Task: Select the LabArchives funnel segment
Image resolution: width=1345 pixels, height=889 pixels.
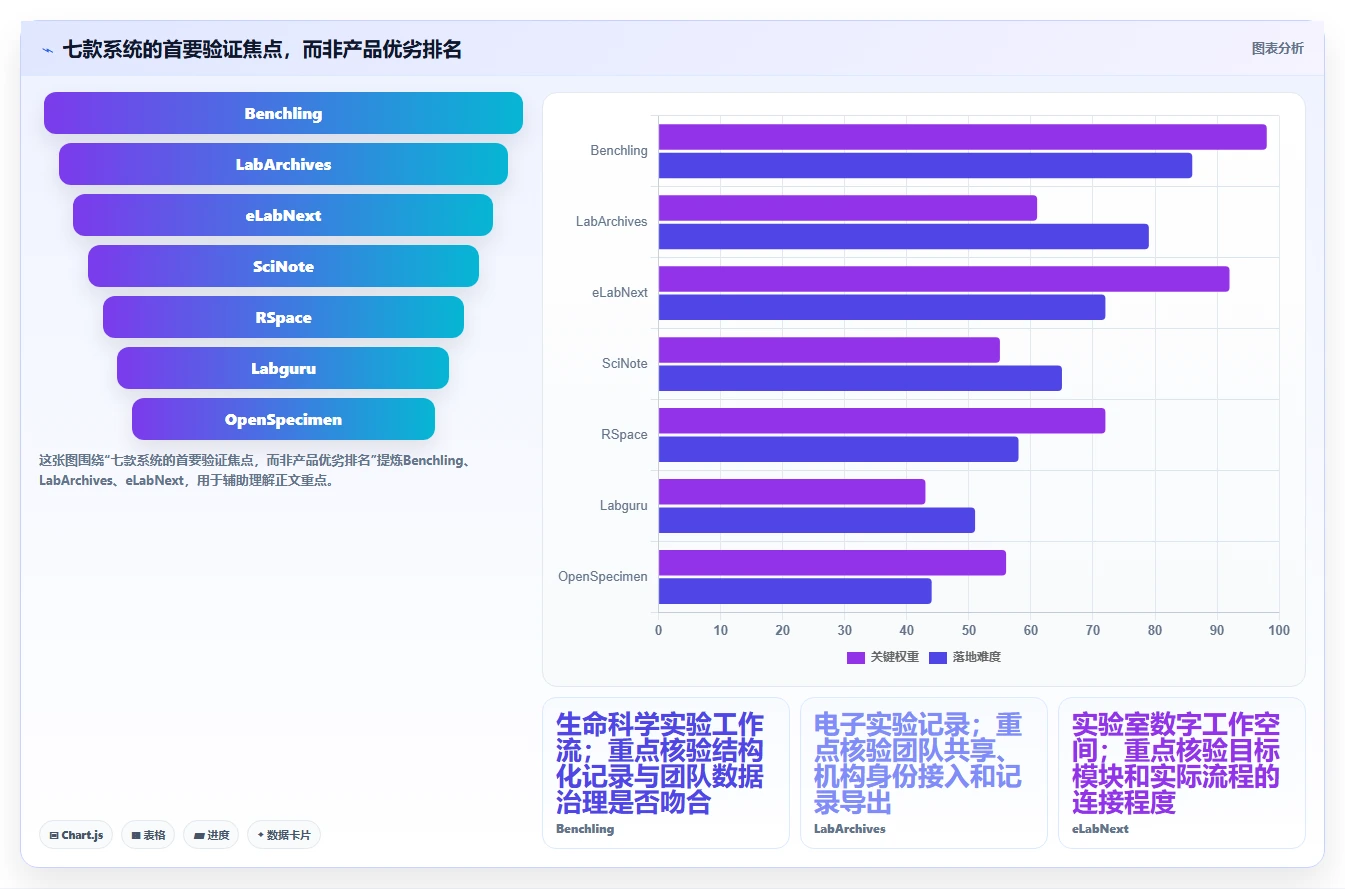Action: pos(283,164)
